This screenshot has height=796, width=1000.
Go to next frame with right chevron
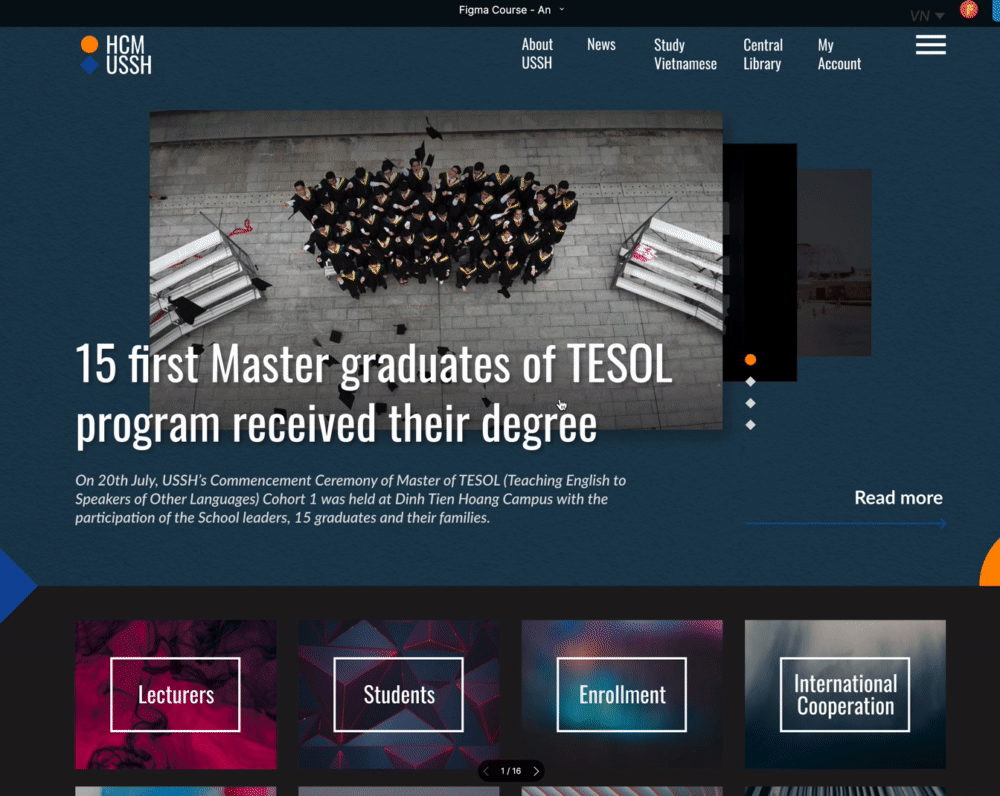[536, 771]
